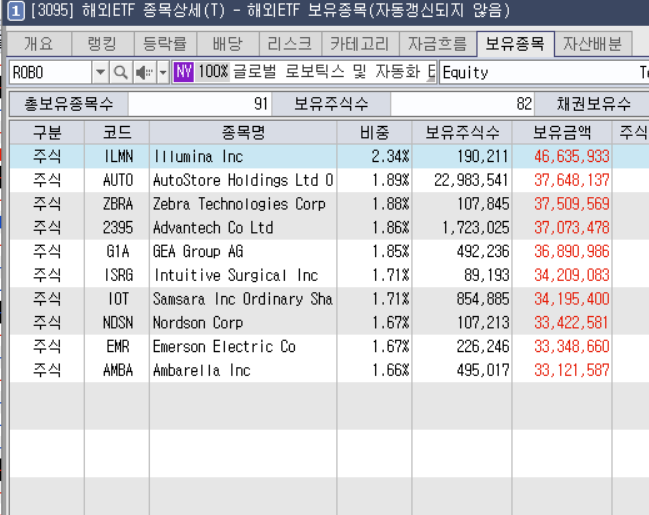Click the IOT code cell

tap(118, 299)
